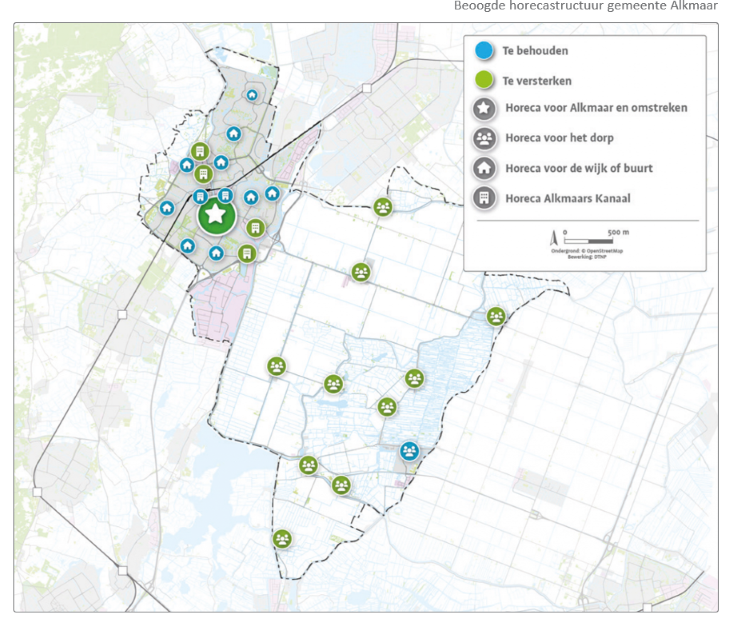Click the gray building icon in legend
Viewport: 742px width, 623px height.
point(484,198)
